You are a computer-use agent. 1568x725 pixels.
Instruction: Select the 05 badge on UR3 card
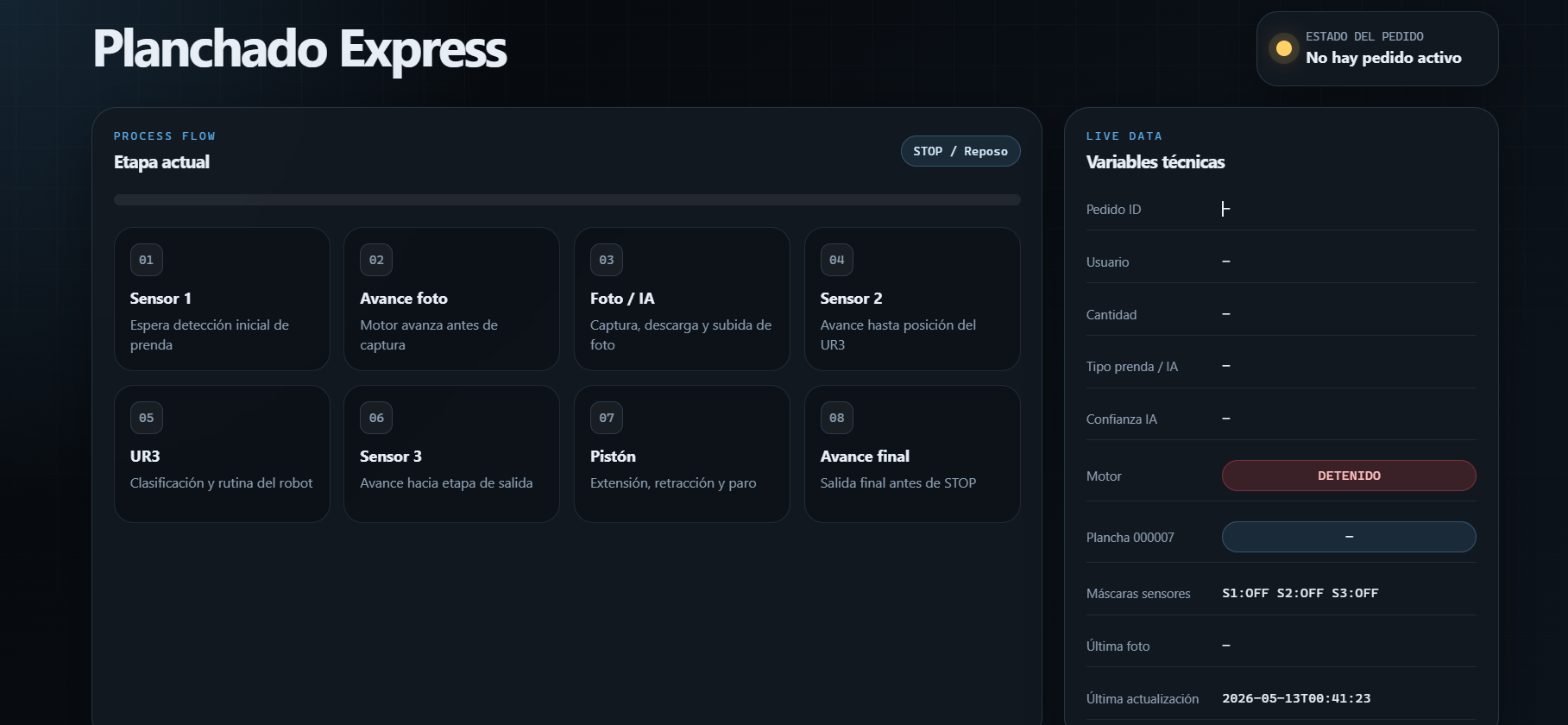pos(147,418)
